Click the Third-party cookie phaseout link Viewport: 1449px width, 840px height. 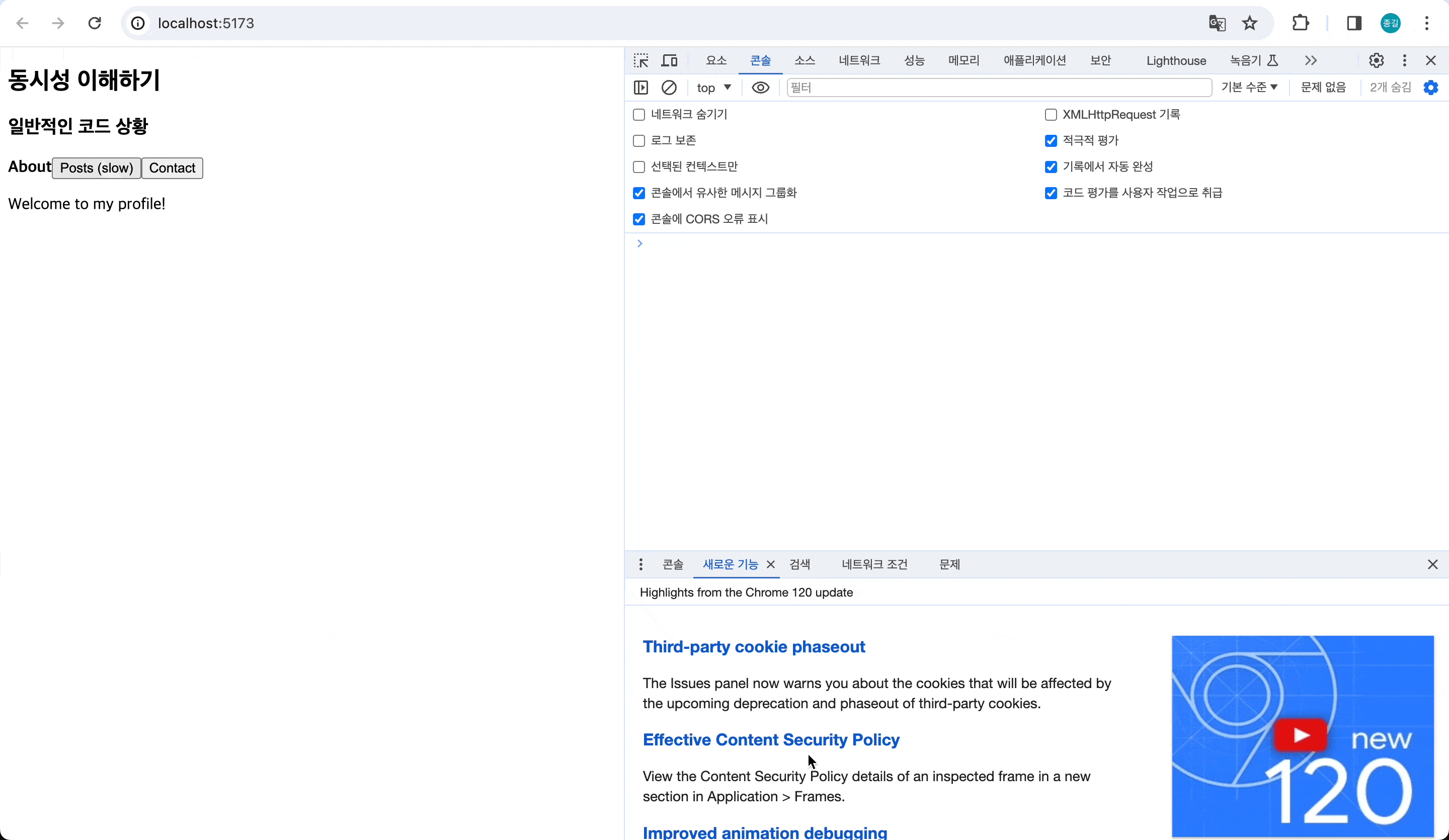coord(754,646)
